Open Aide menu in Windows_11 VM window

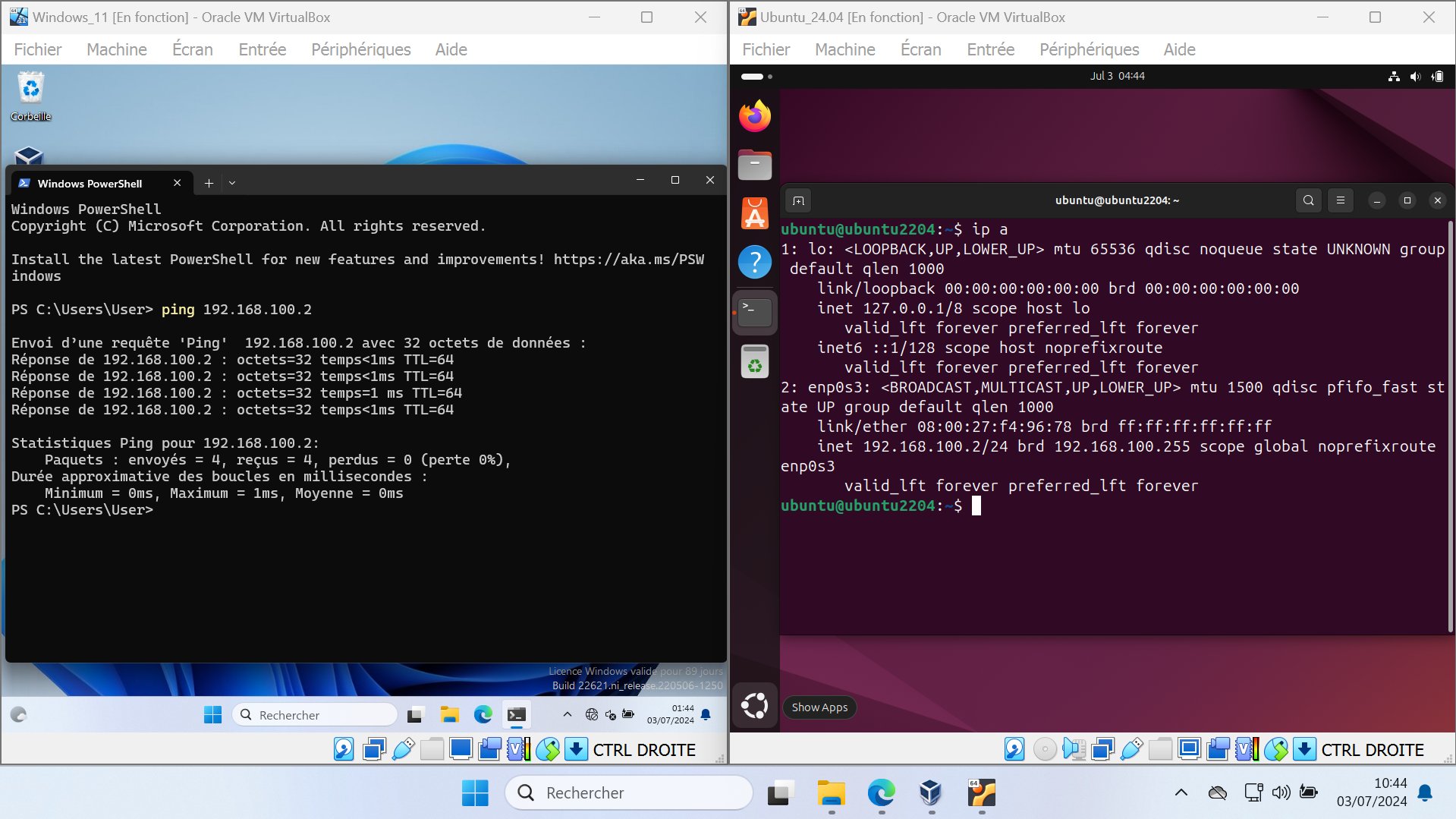(x=451, y=49)
